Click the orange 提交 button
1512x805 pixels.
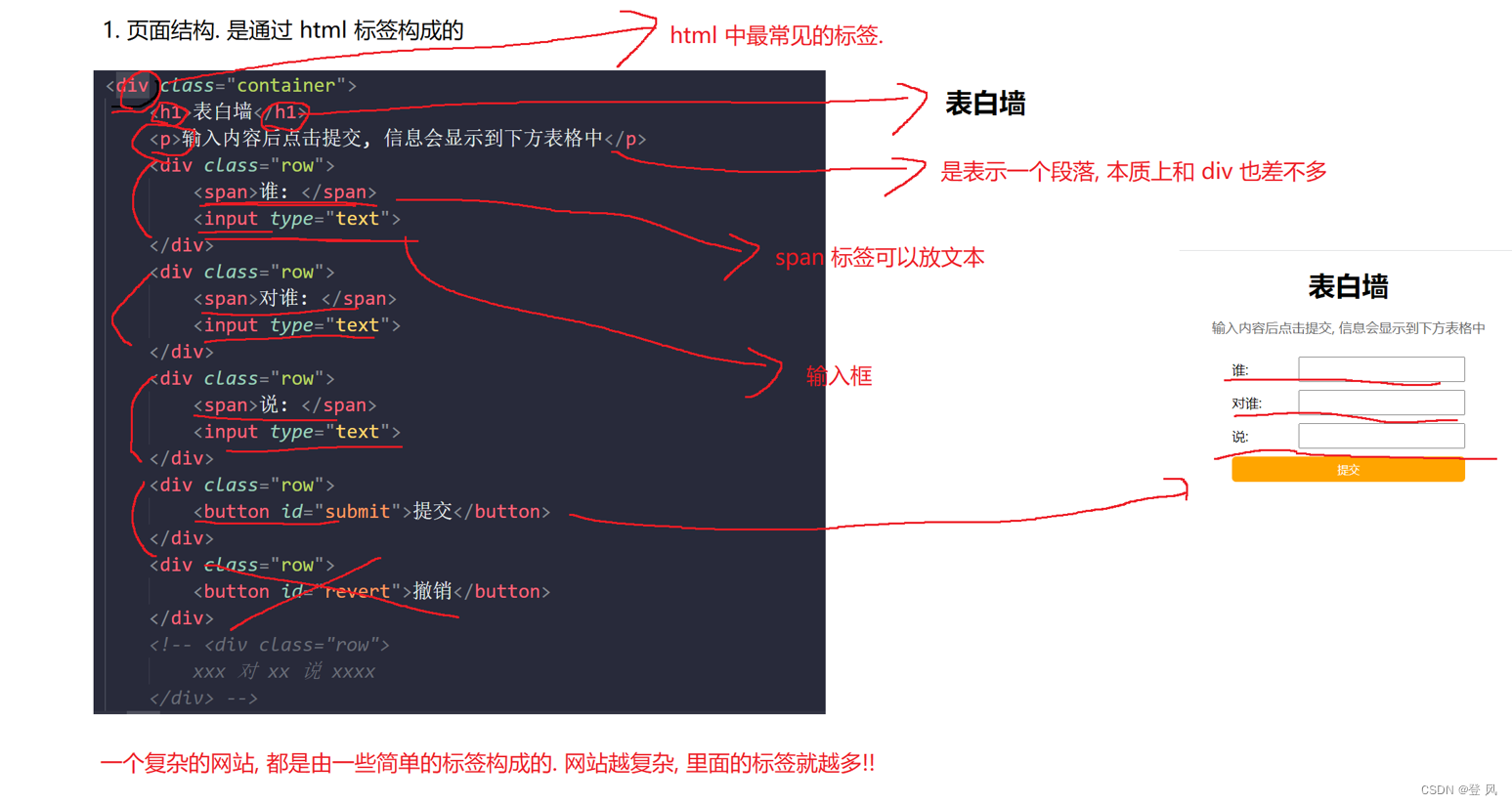click(1348, 470)
